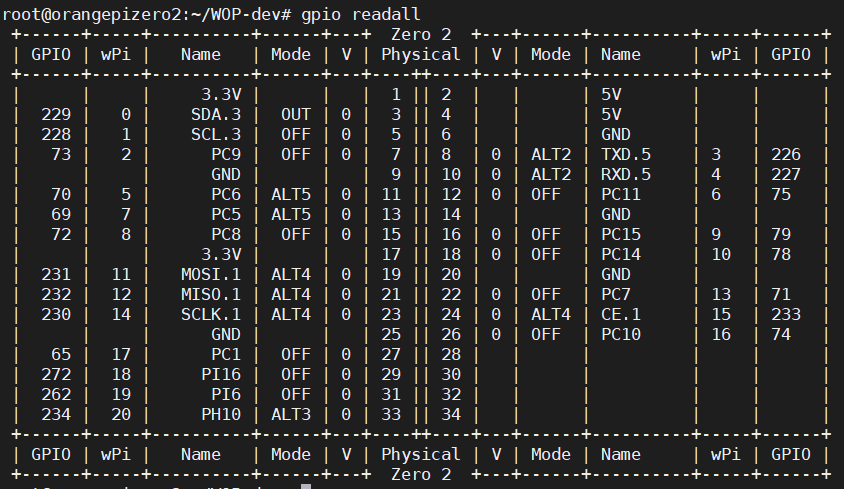Click the top 'Physical' column header
Image resolution: width=844 pixels, height=489 pixels.
421,54
